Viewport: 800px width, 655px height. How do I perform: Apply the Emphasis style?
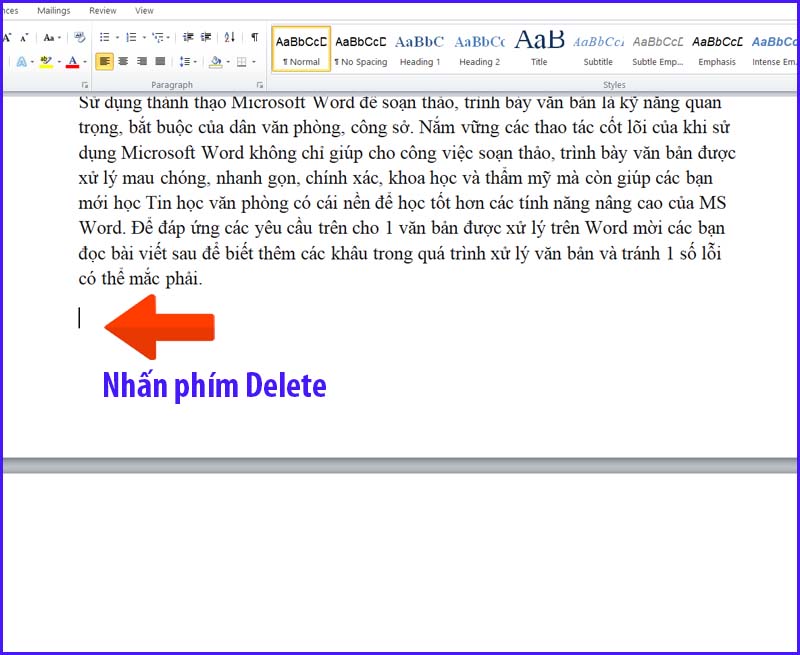[x=717, y=49]
